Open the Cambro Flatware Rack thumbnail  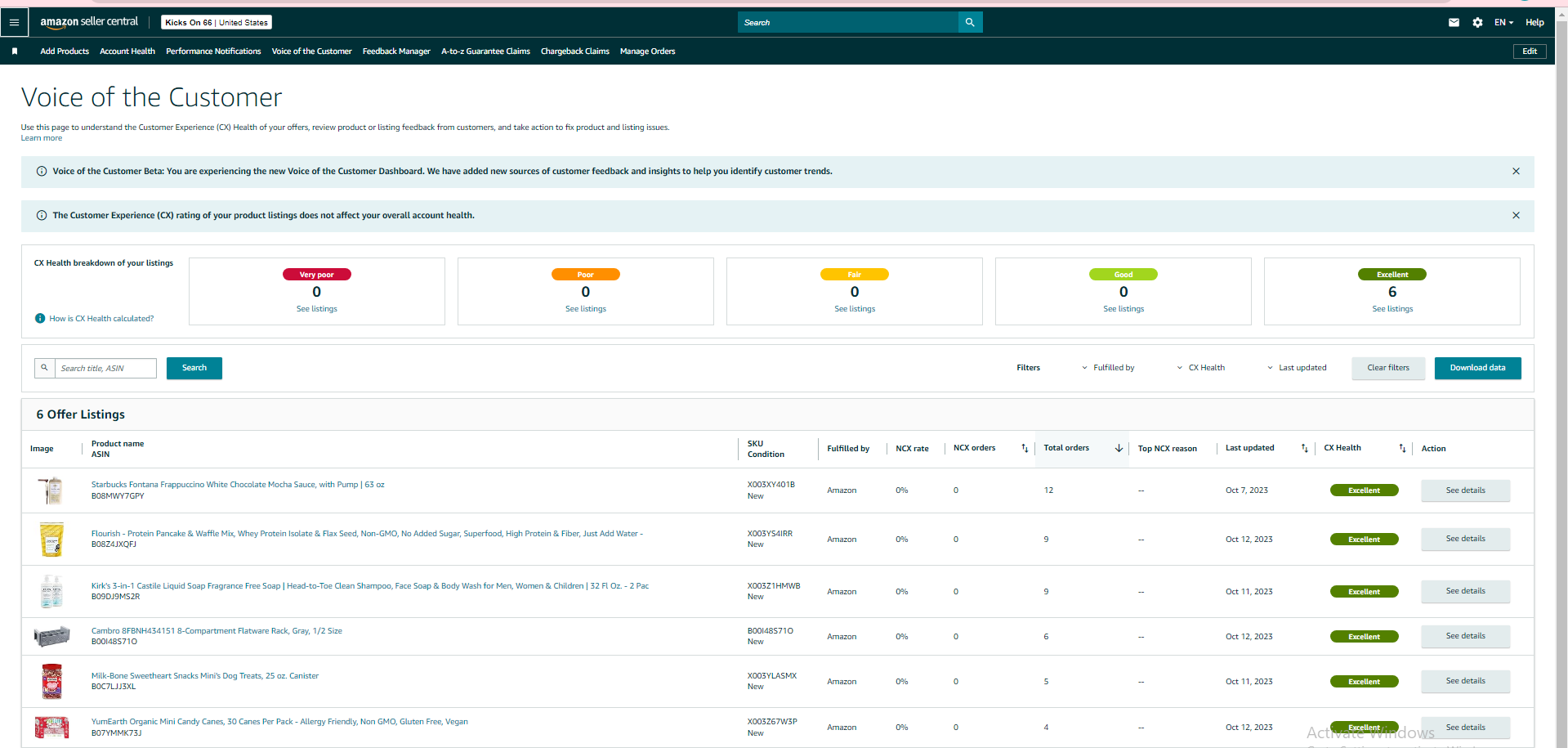click(51, 636)
